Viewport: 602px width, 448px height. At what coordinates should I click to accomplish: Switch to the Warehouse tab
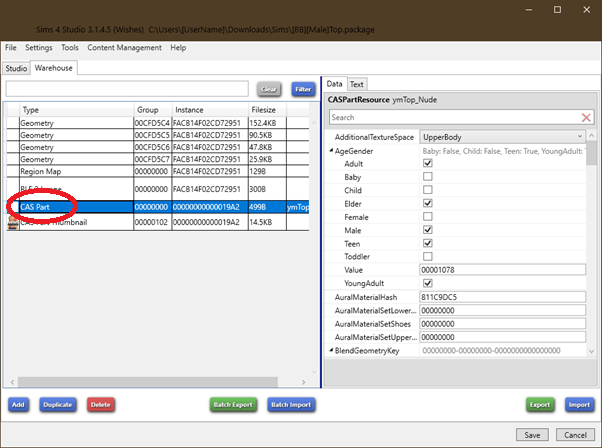54,68
